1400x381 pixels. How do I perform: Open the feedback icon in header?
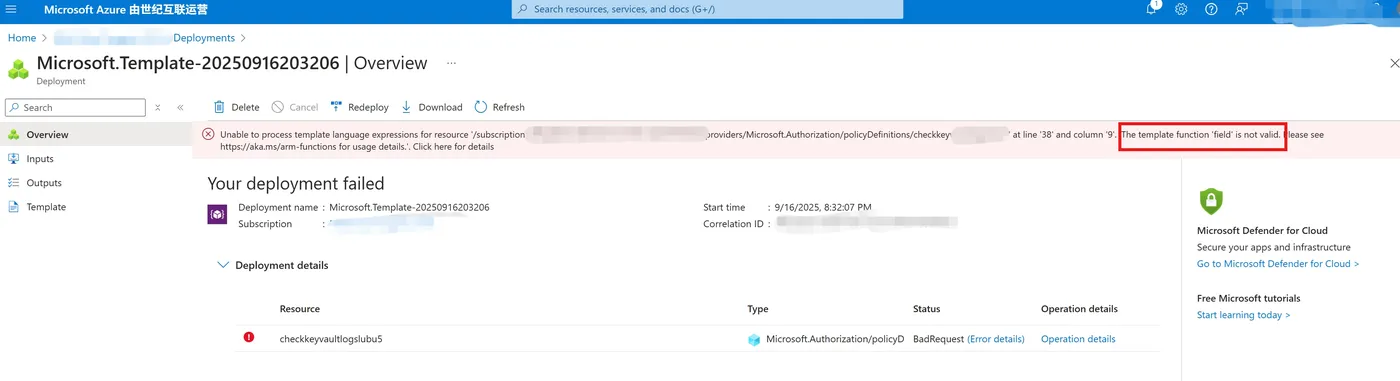1241,9
